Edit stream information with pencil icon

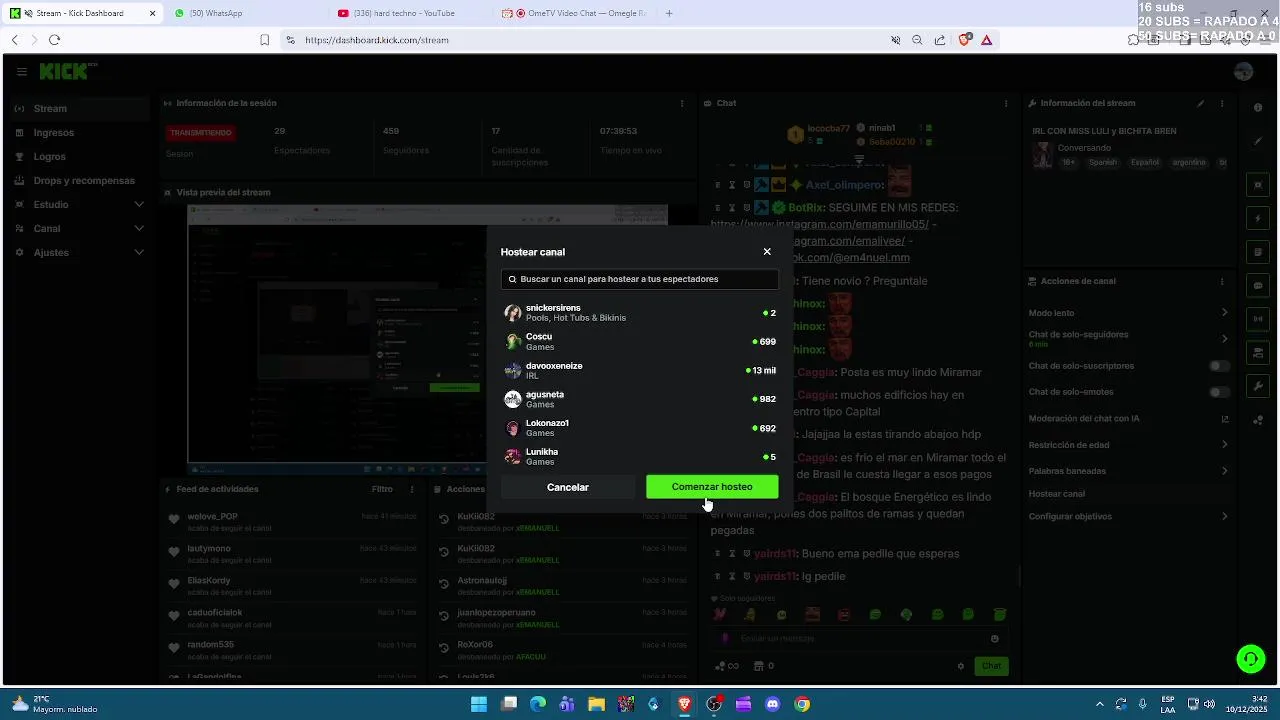[x=1201, y=103]
